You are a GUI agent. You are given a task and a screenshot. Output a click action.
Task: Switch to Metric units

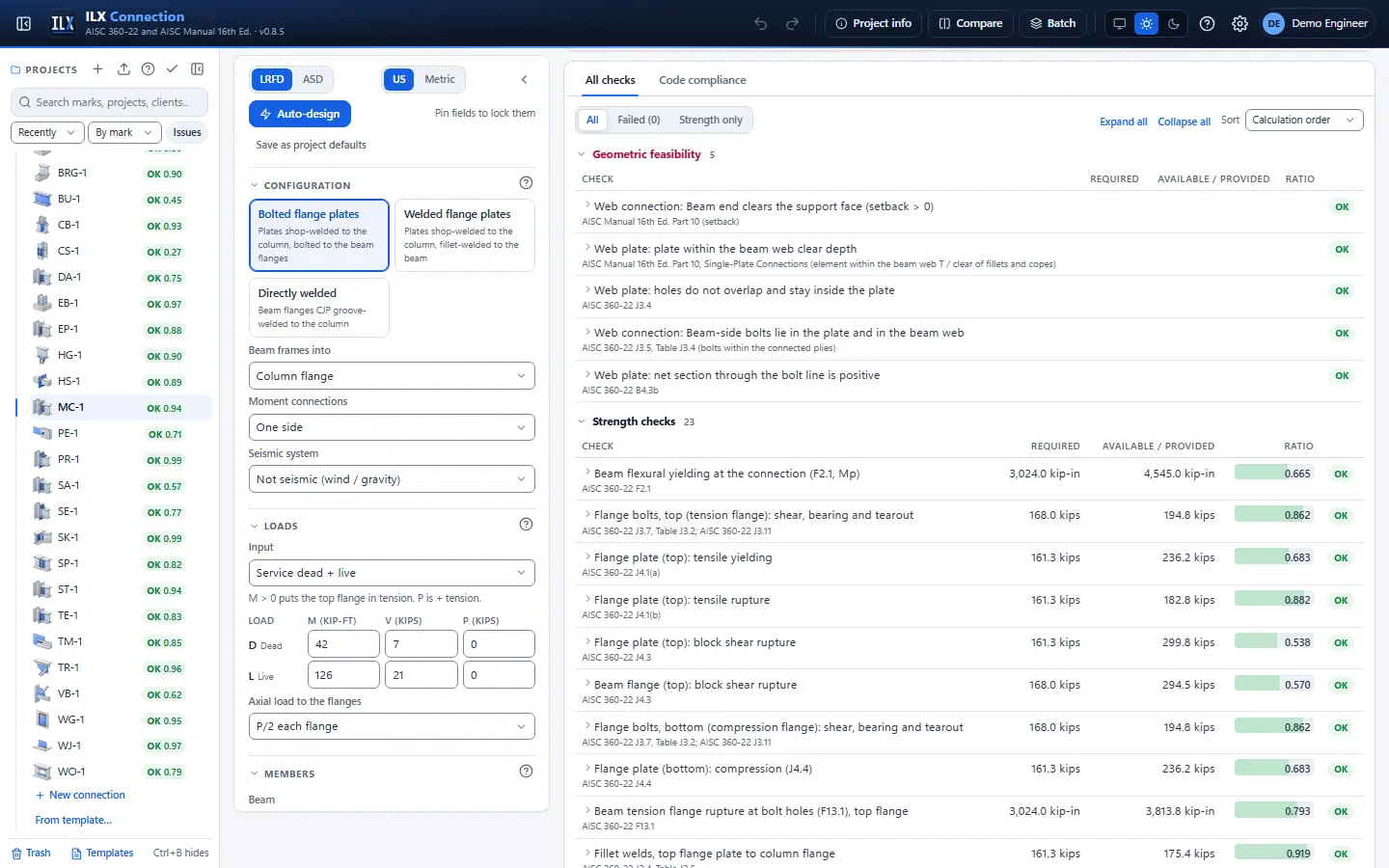coord(440,79)
